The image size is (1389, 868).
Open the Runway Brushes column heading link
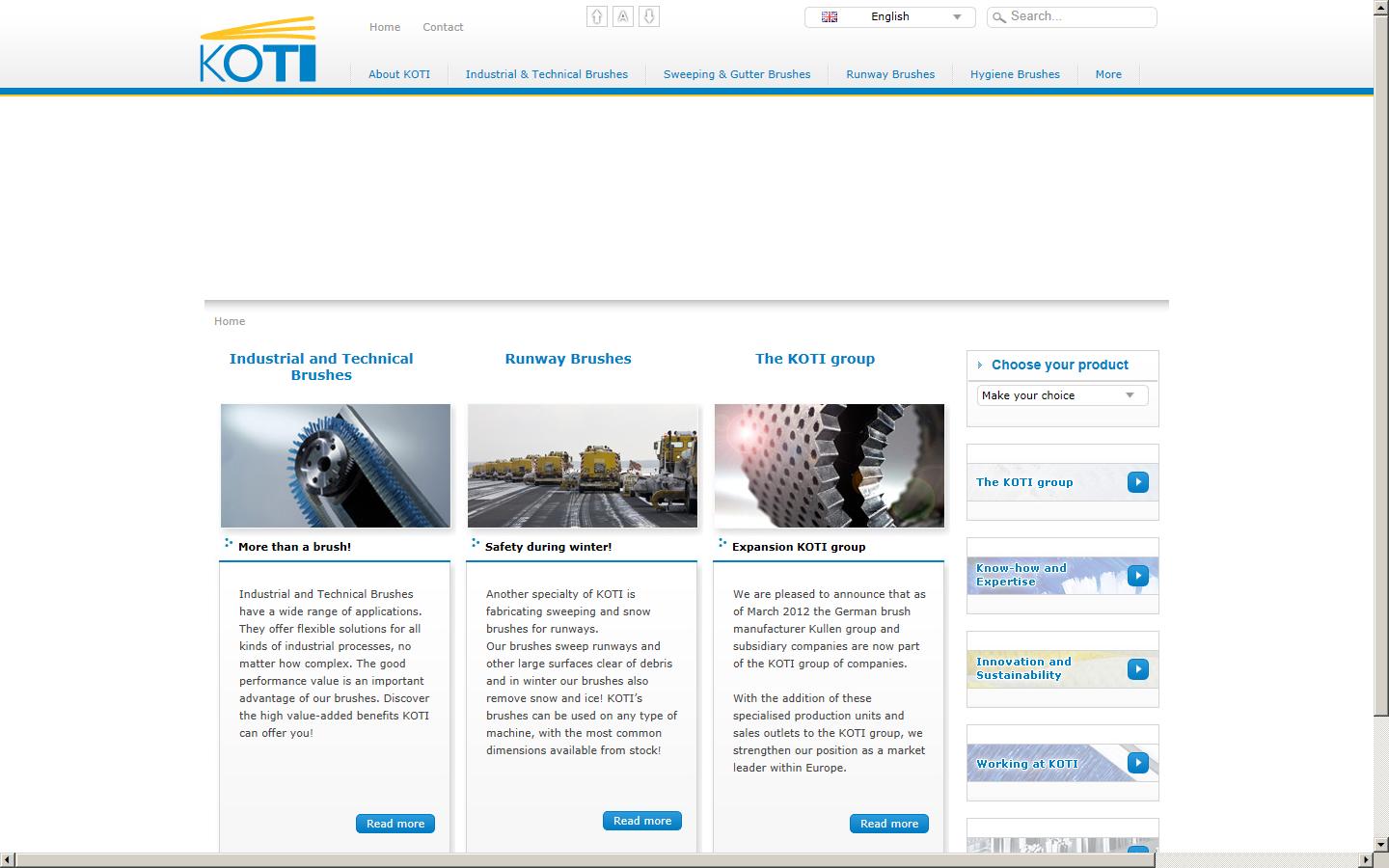point(568,359)
